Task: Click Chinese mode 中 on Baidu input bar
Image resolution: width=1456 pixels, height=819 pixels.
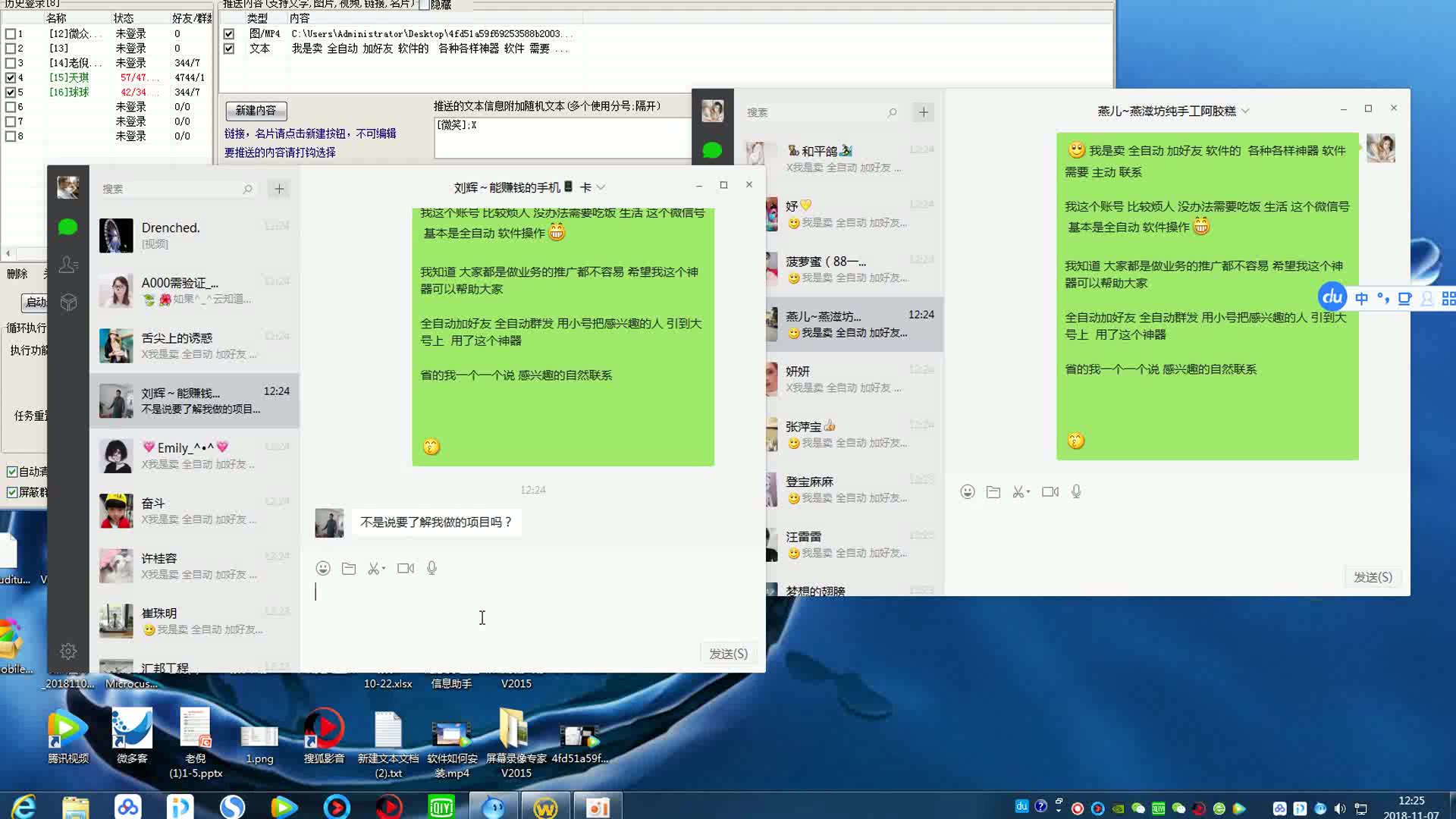Action: pos(1361,299)
